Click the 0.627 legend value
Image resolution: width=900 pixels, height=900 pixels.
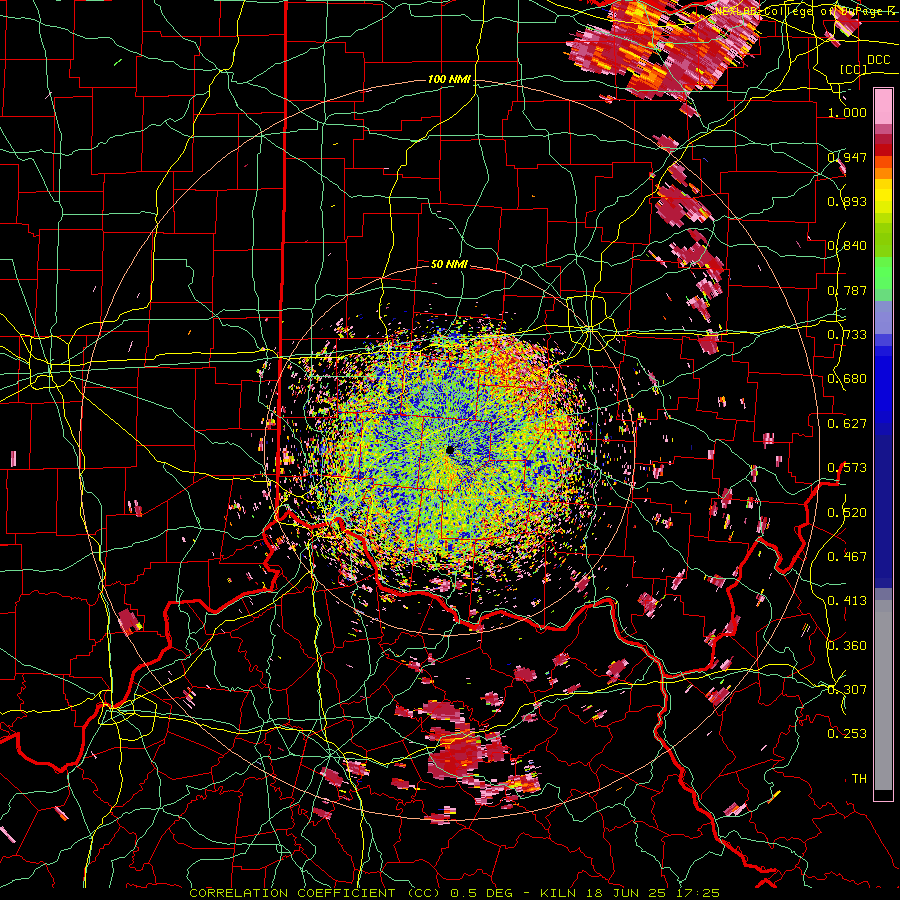pyautogui.click(x=847, y=423)
